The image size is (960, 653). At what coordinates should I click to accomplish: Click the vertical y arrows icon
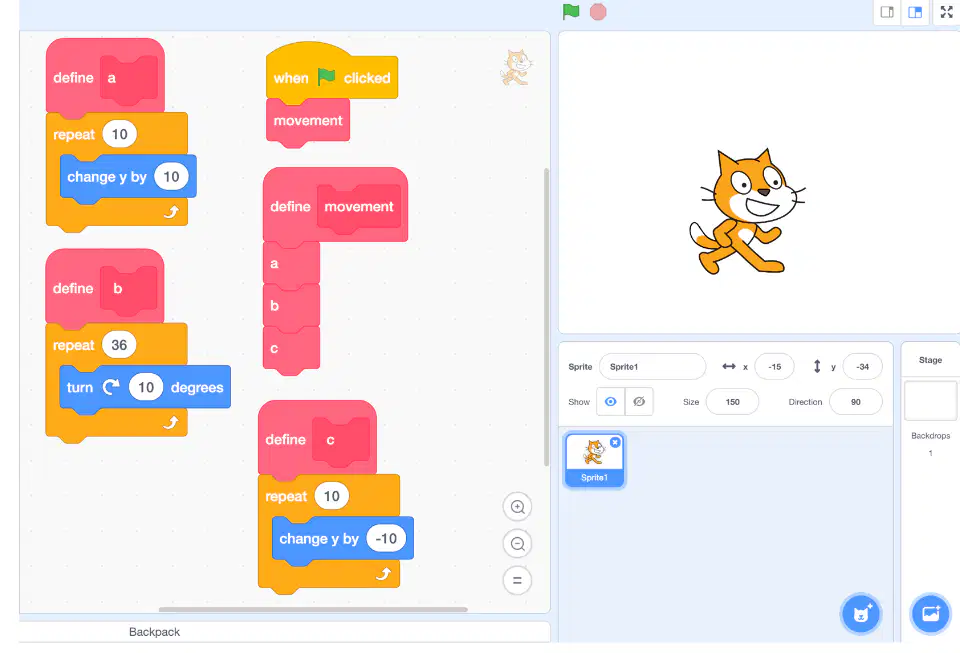817,367
